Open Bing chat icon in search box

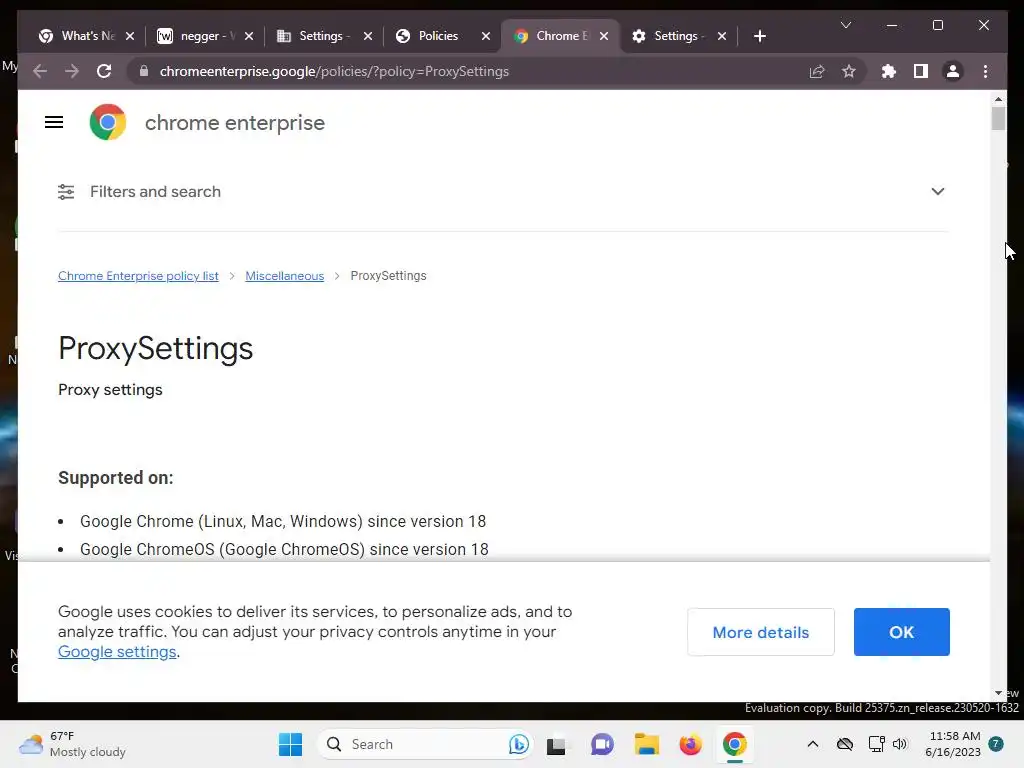pyautogui.click(x=519, y=744)
